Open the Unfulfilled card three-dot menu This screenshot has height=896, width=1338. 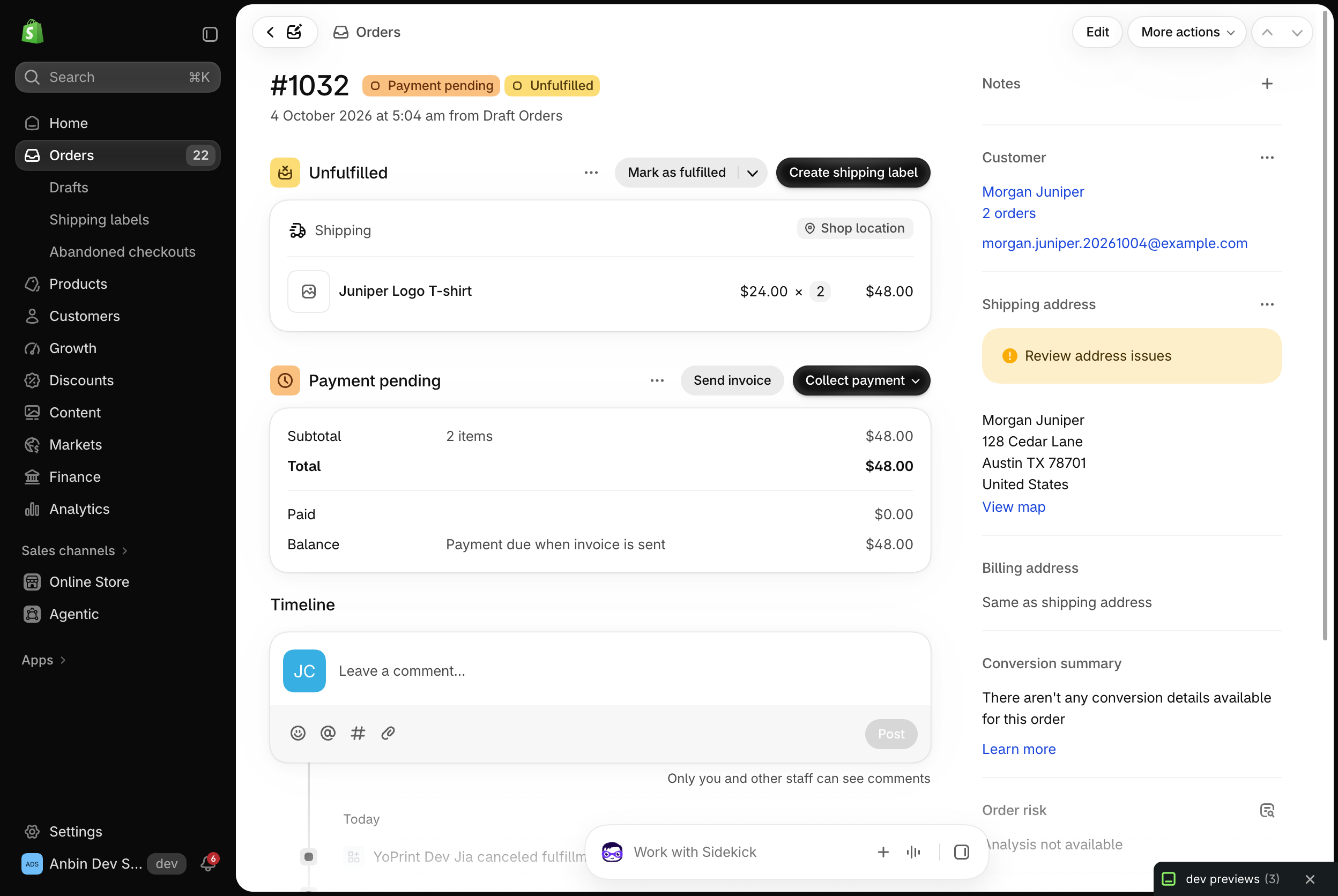point(591,173)
